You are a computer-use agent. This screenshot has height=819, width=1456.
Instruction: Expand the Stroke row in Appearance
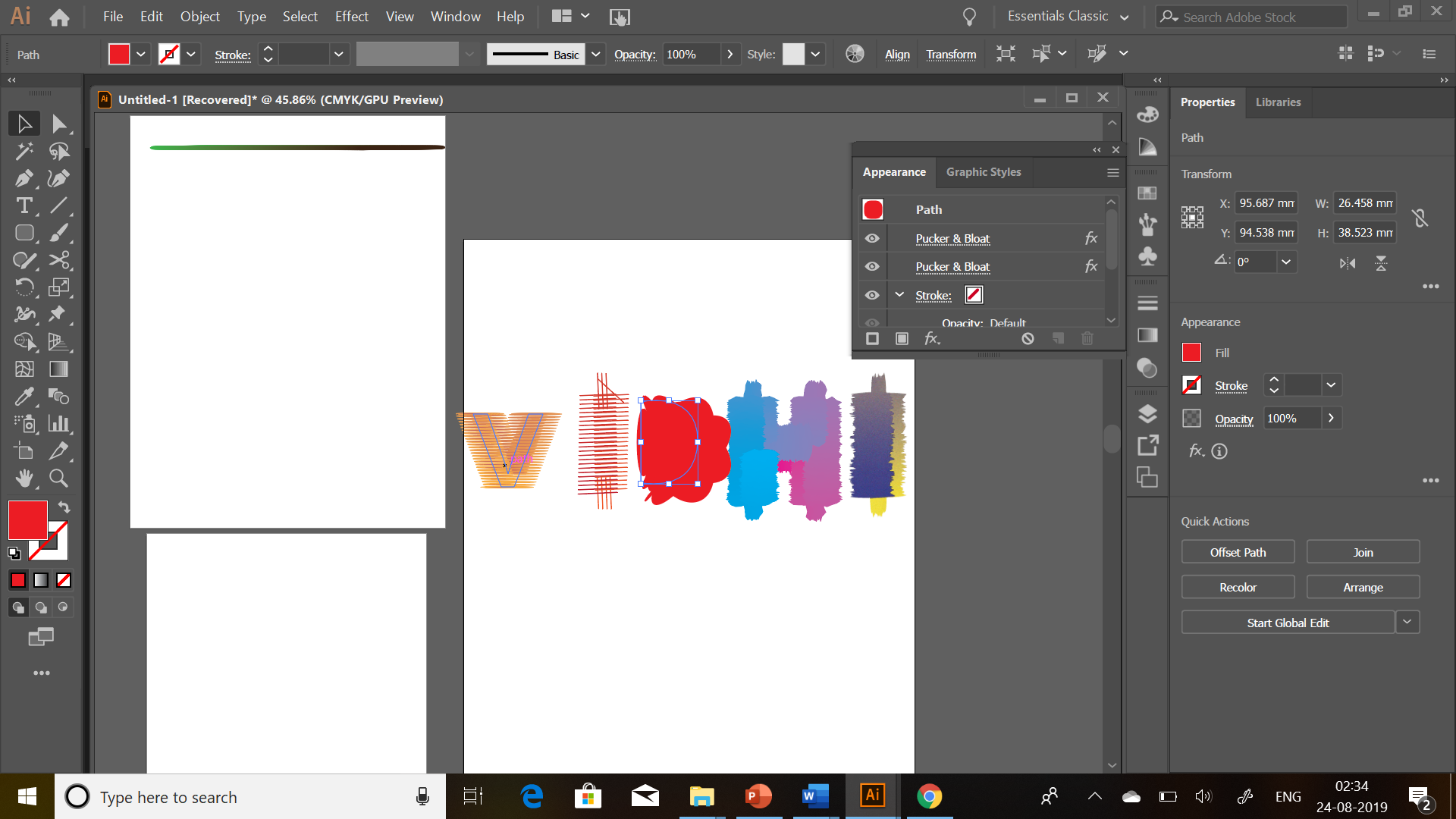point(899,295)
